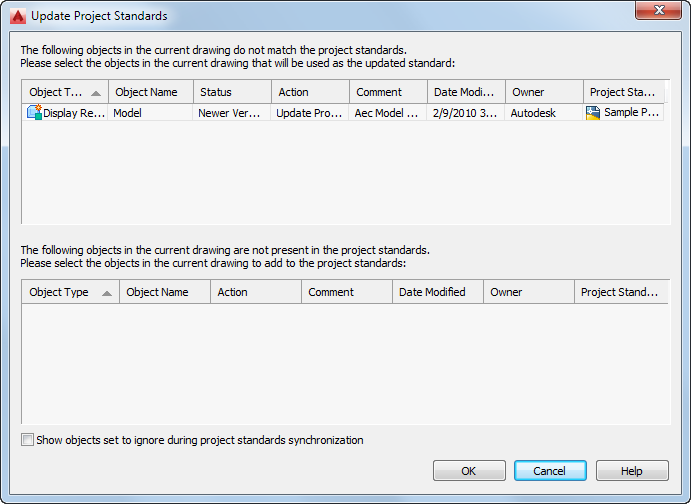Click the Status column header
This screenshot has width=691, height=504.
[x=232, y=92]
